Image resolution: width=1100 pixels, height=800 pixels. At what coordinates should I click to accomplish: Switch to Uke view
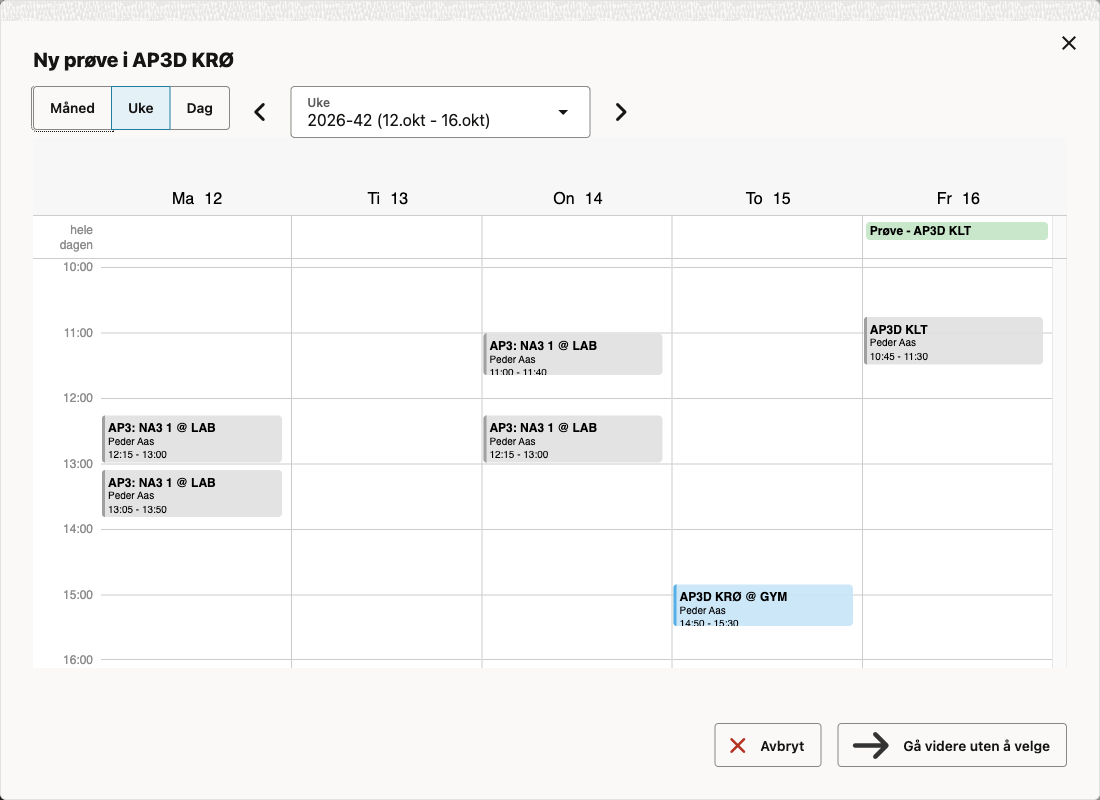(x=140, y=108)
